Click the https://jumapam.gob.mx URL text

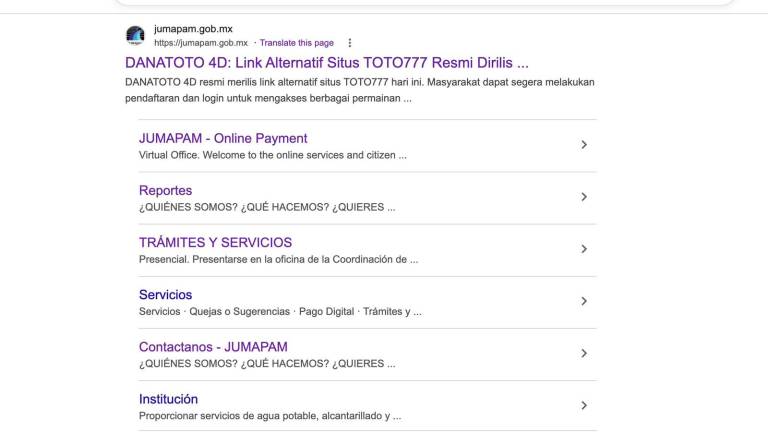click(x=201, y=43)
